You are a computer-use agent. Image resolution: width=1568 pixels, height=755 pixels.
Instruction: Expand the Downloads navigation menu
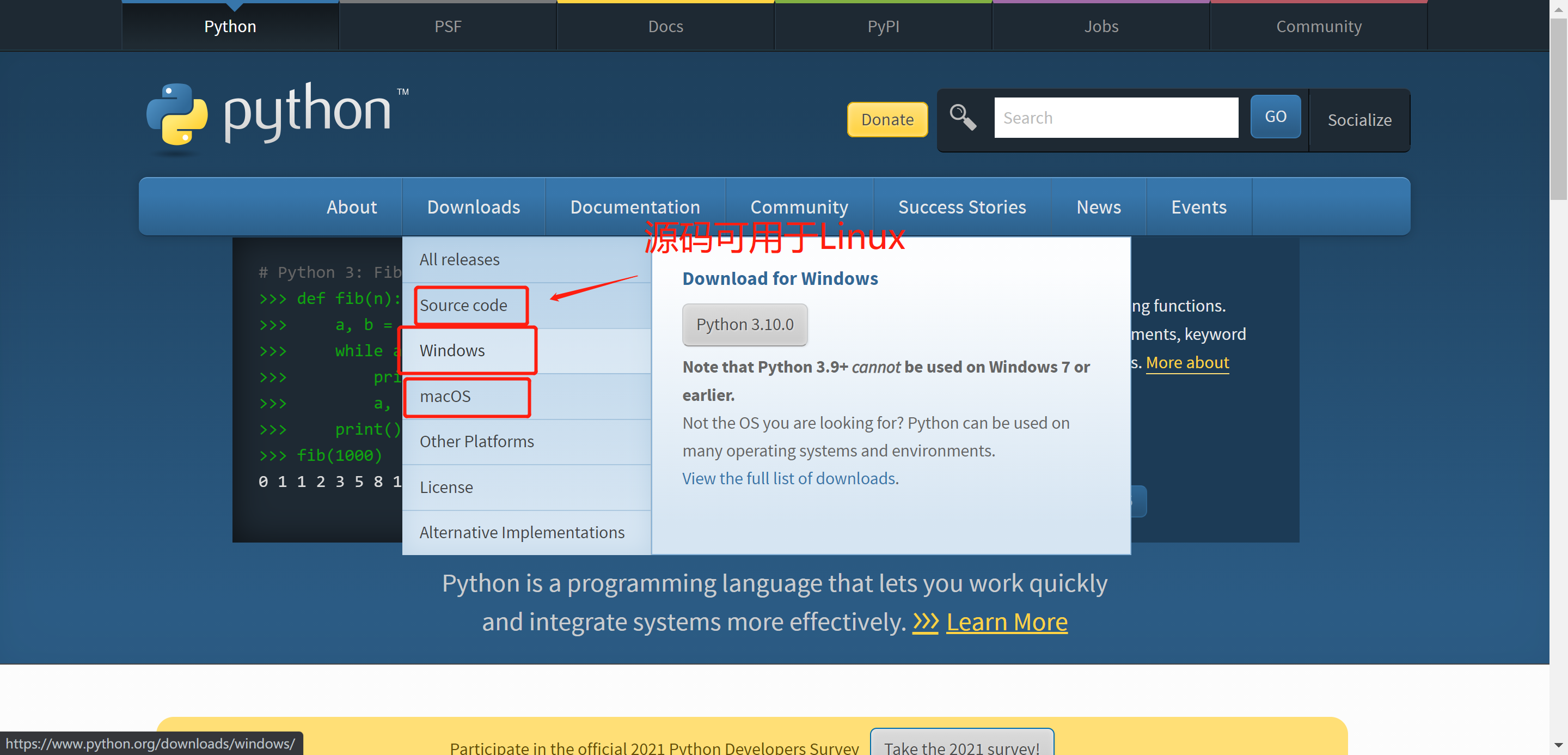pos(473,207)
